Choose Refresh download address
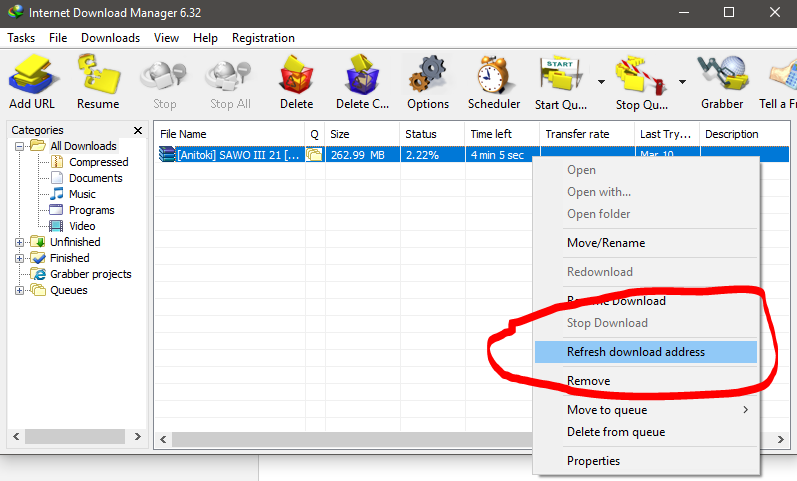 click(x=646, y=352)
